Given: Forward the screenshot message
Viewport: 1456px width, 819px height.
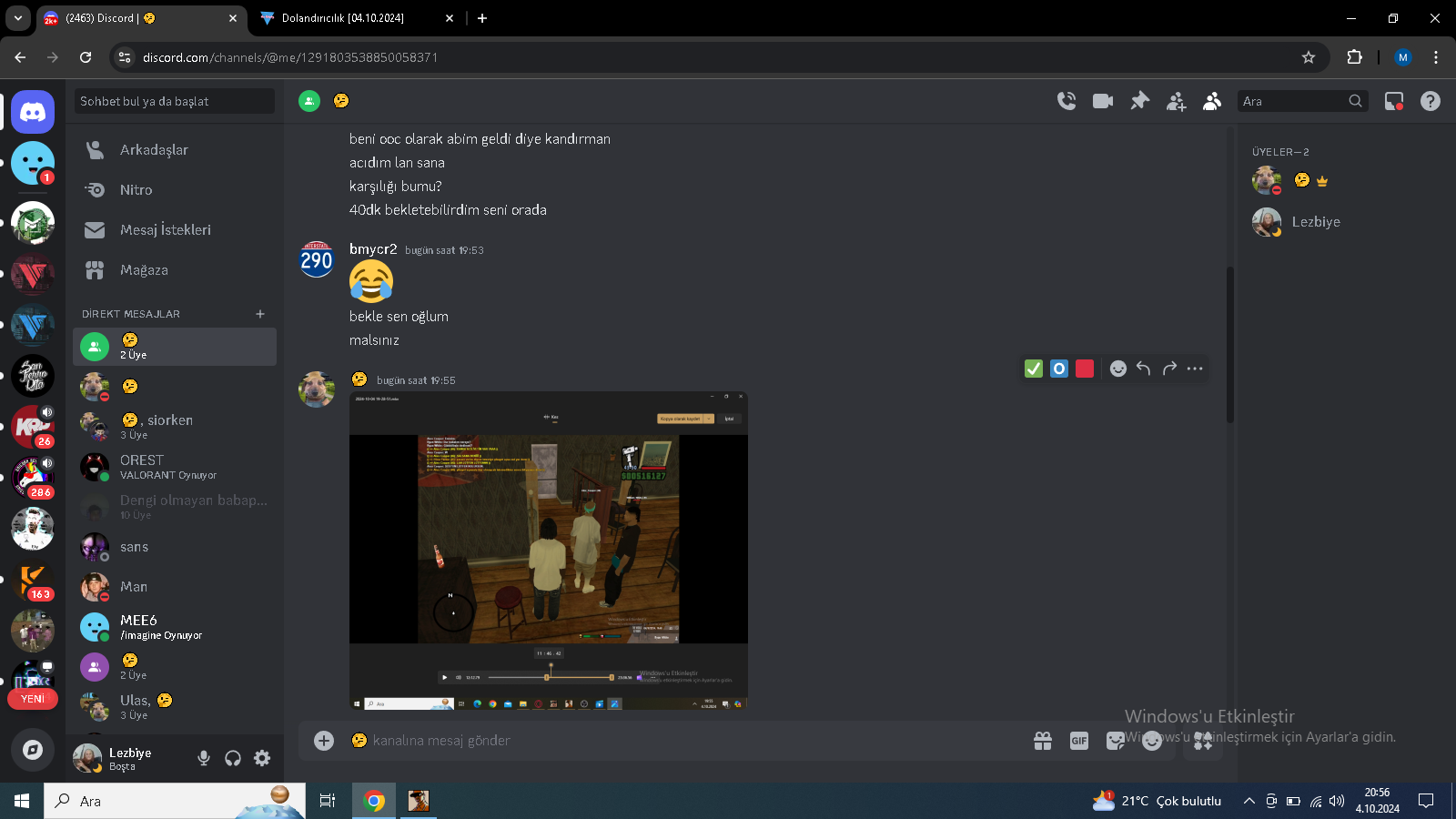Looking at the screenshot, I should [1169, 369].
